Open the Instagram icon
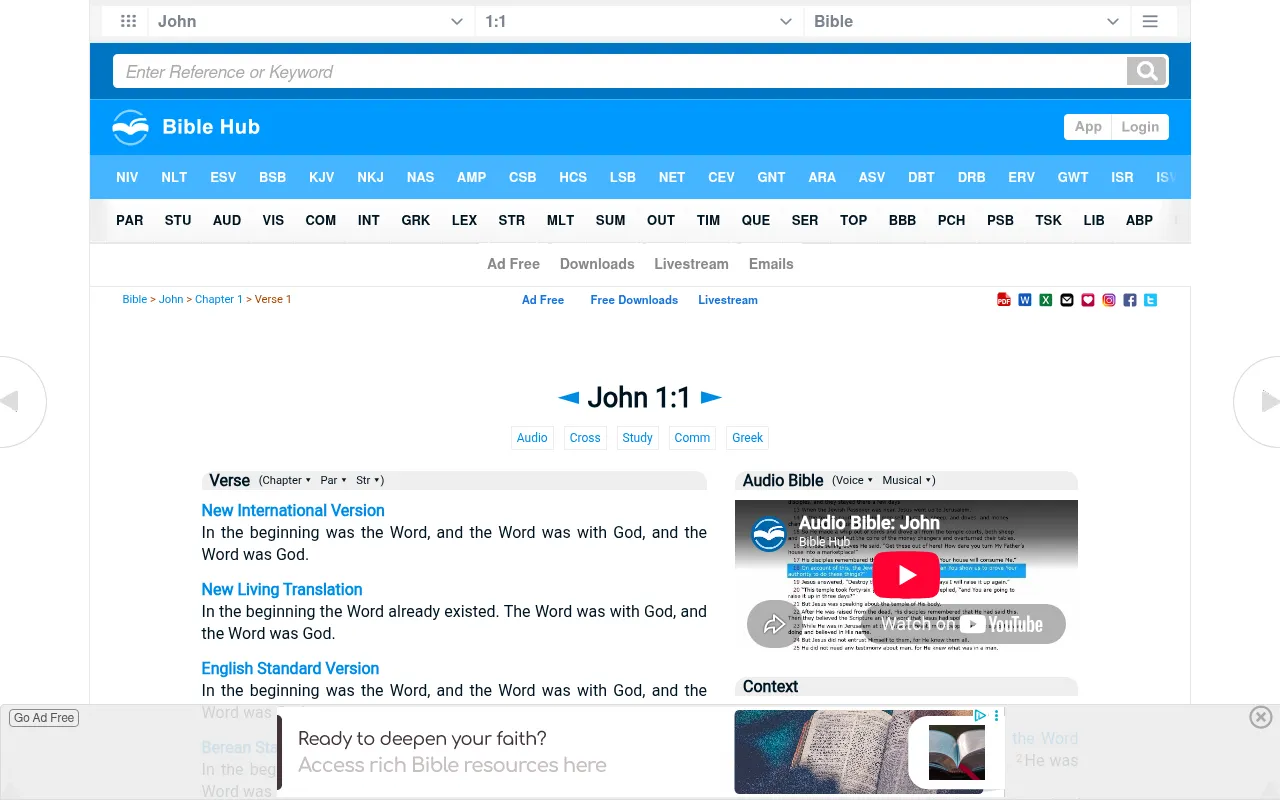The width and height of the screenshot is (1280, 800). [x=1109, y=300]
